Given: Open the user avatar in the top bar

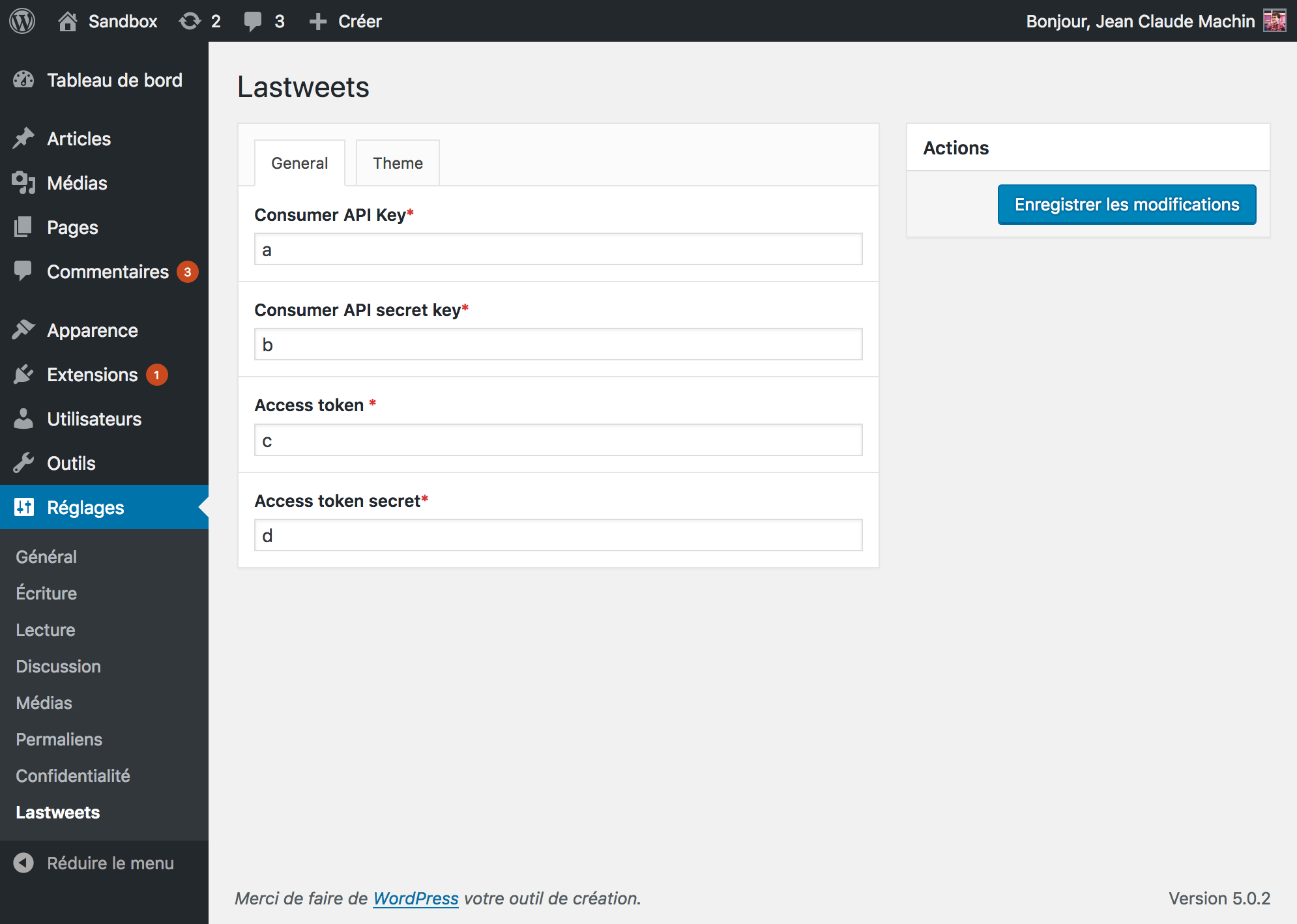Looking at the screenshot, I should pos(1275,21).
